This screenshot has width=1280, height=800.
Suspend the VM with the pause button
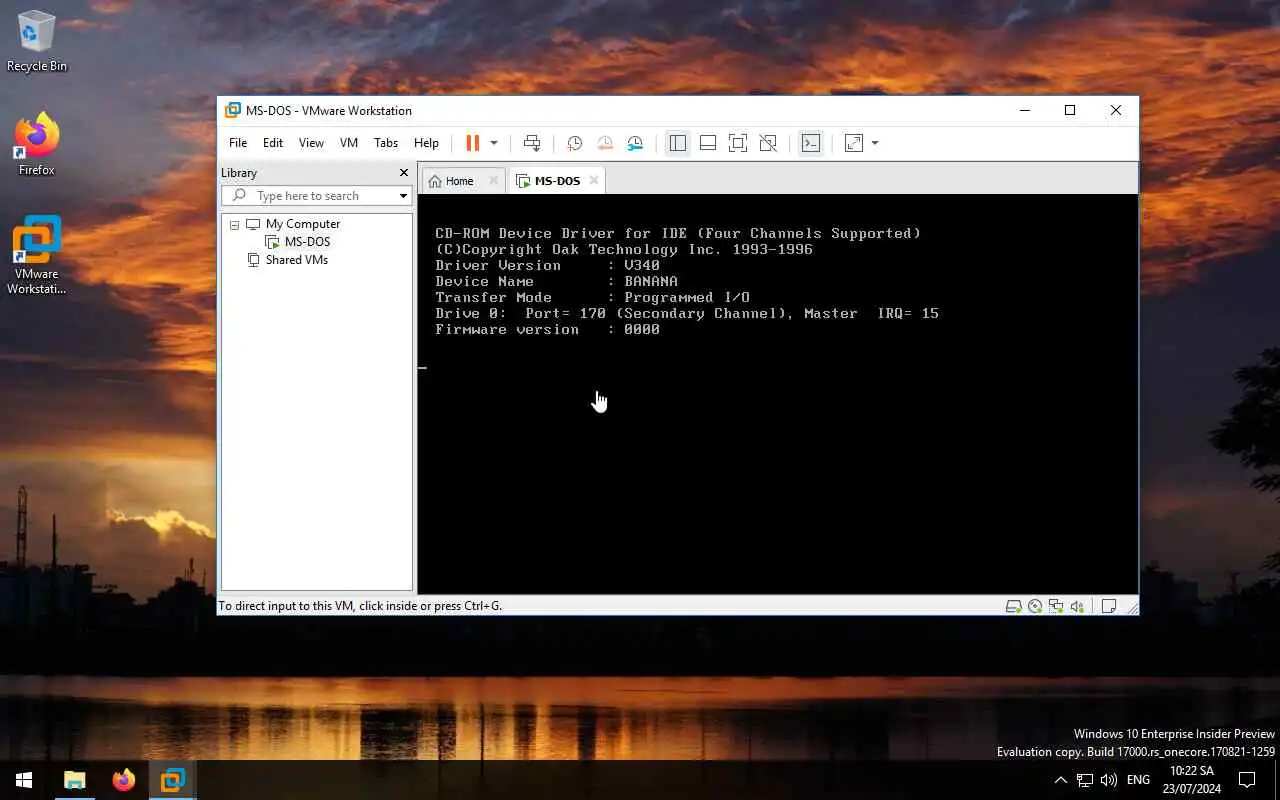473,143
